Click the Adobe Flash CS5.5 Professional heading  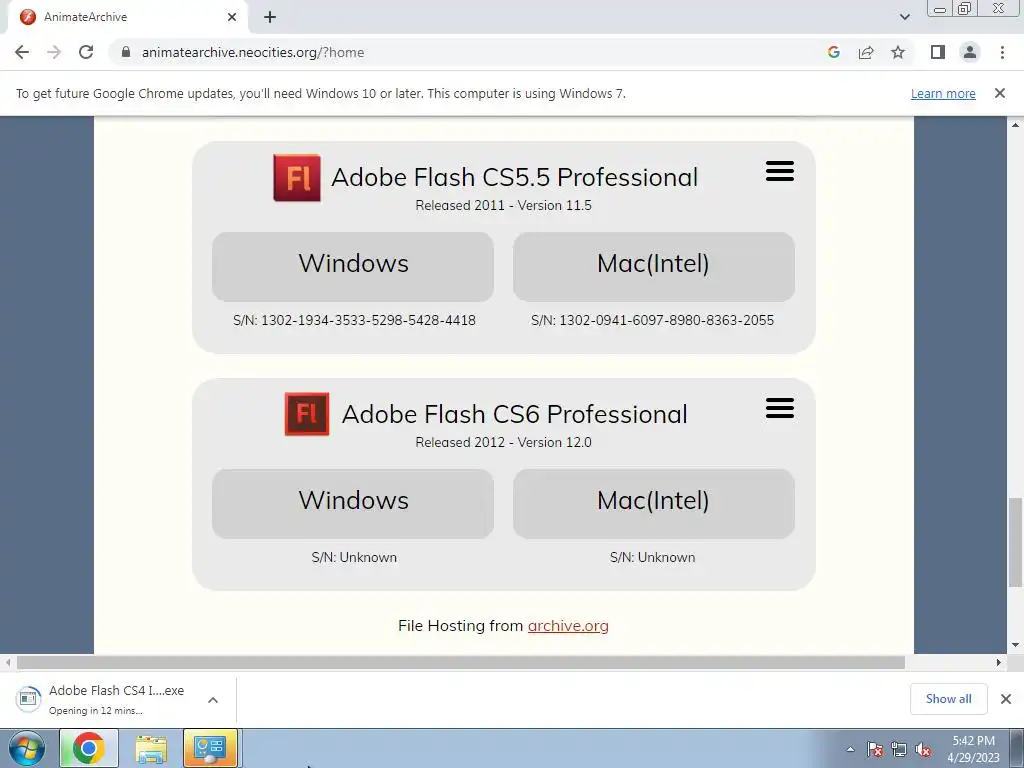click(x=515, y=177)
